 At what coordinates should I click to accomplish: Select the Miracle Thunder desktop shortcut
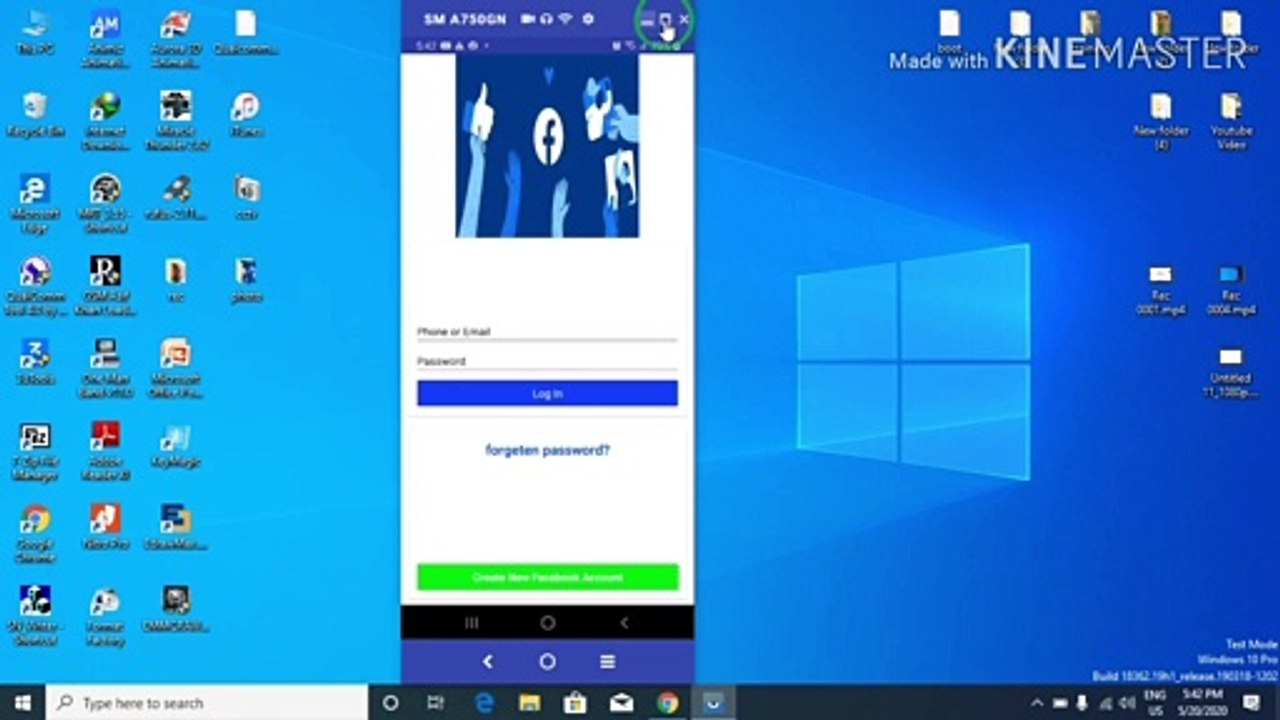176,121
